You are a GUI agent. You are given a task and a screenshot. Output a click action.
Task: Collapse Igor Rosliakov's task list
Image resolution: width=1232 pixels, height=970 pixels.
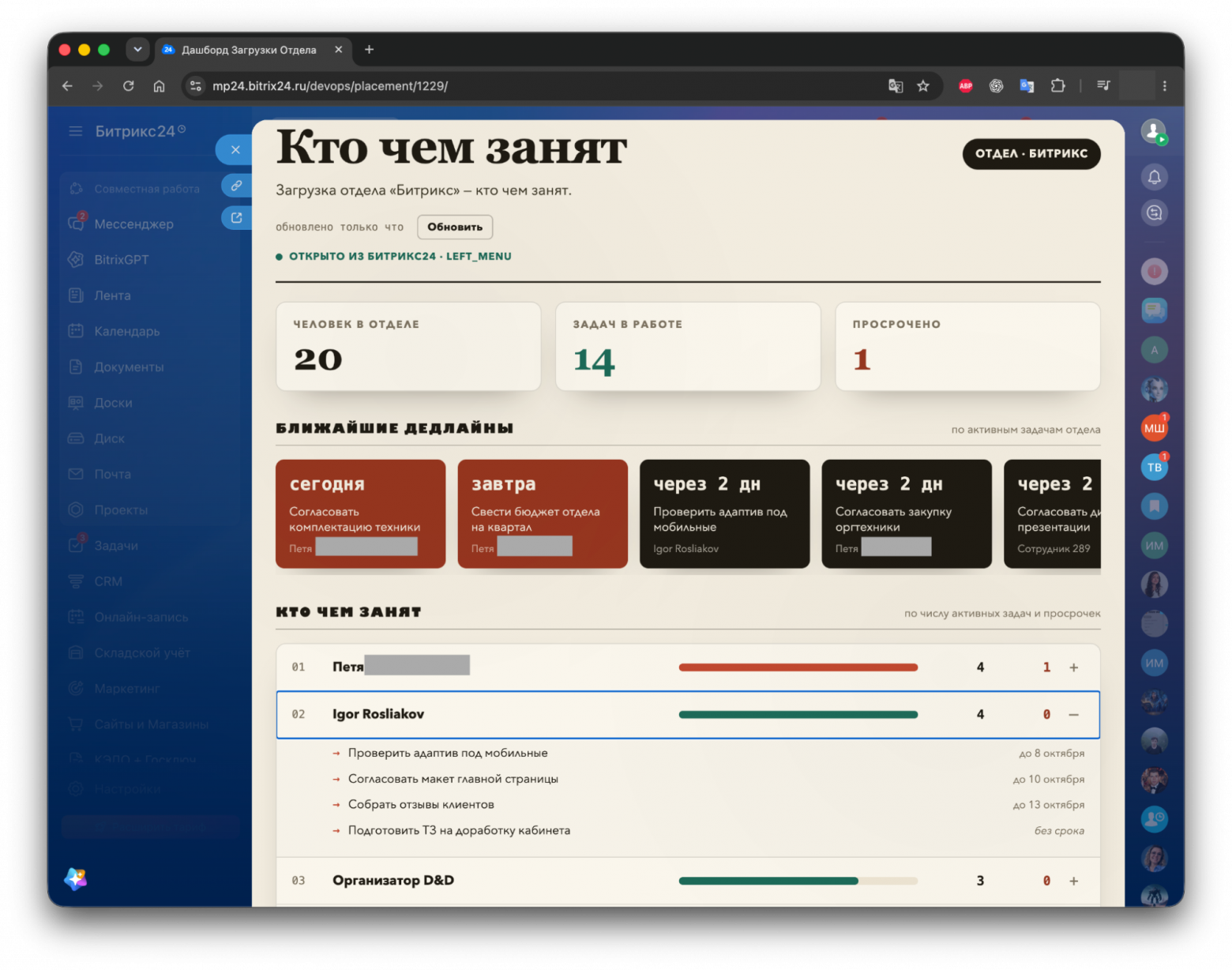[x=1073, y=715]
